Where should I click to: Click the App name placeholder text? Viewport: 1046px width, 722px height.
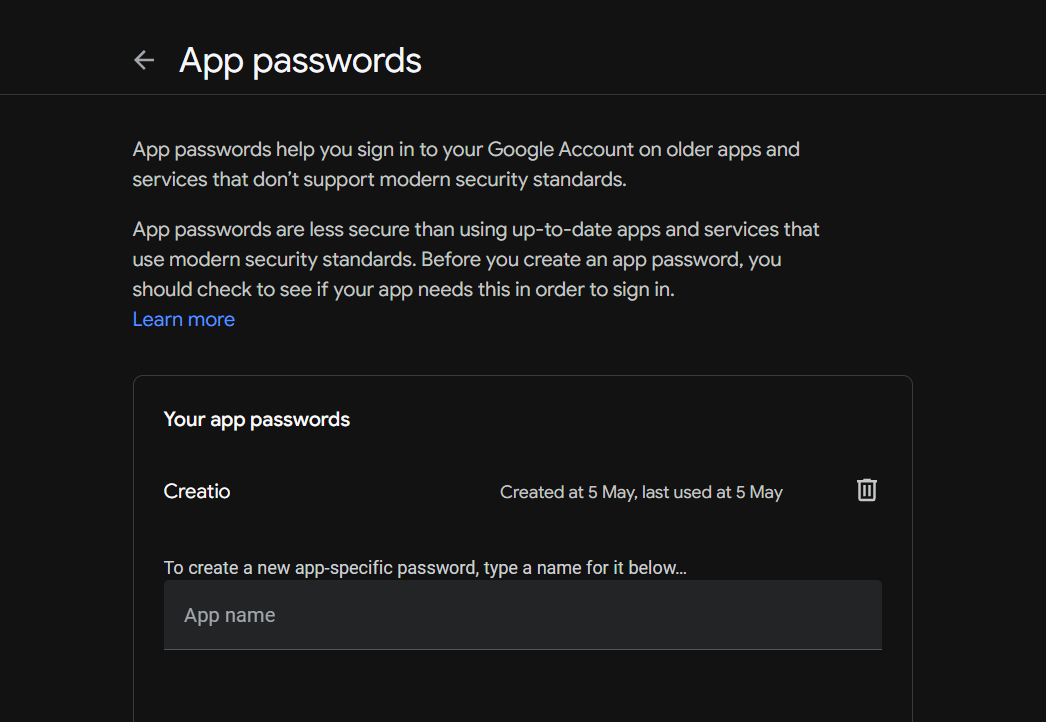[229, 615]
